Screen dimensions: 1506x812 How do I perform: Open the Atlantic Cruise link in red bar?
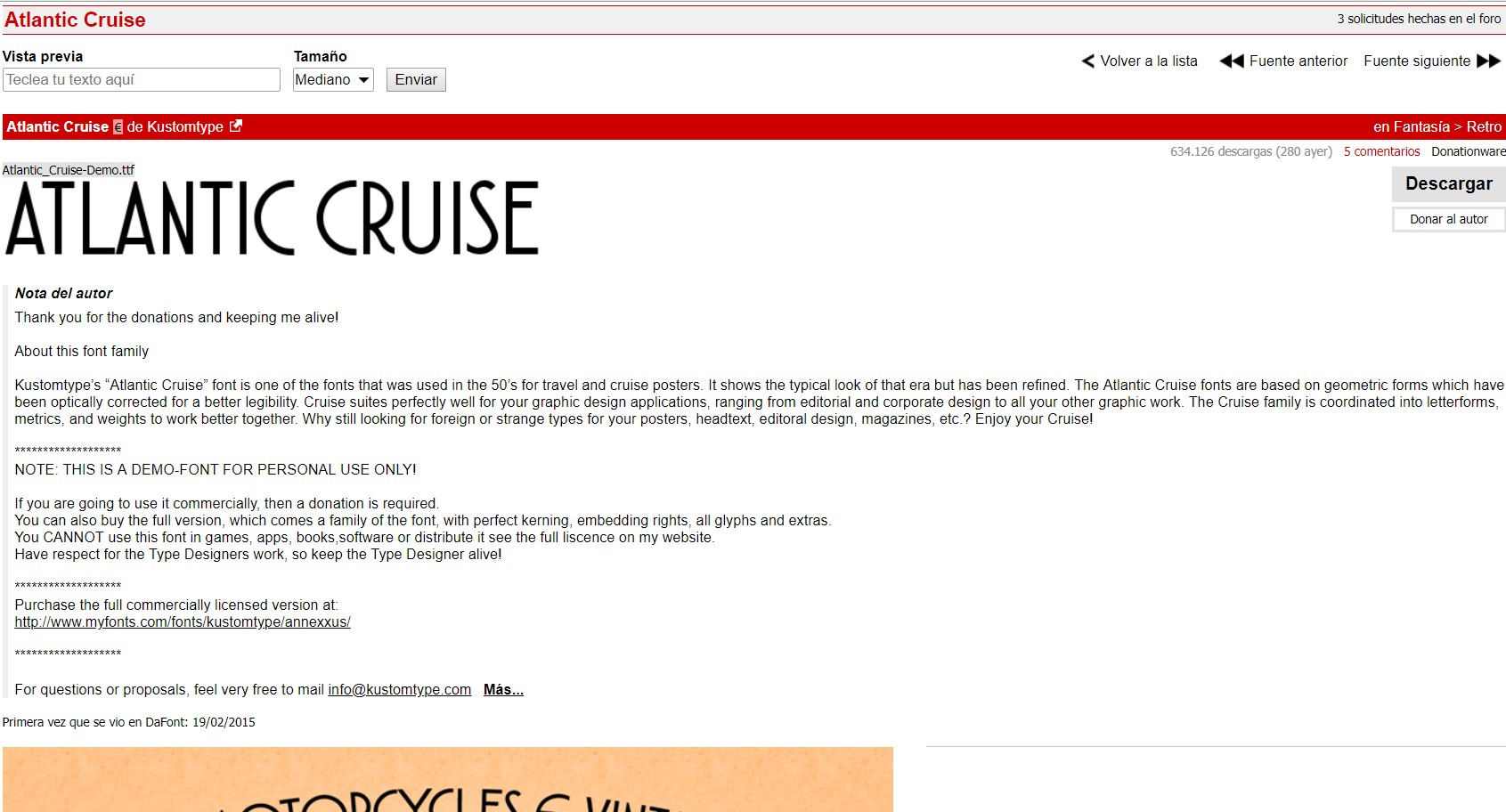point(57,126)
